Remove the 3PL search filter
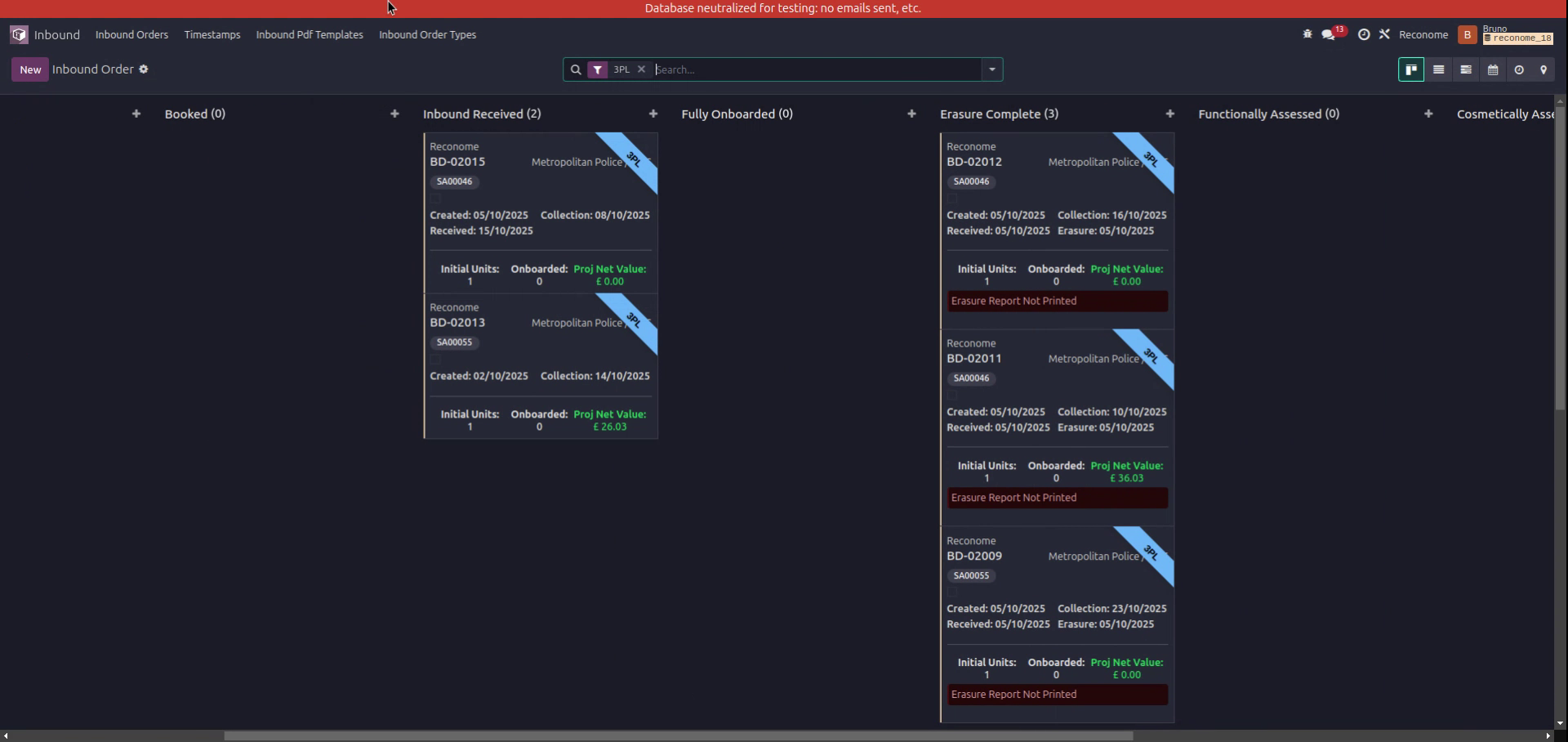This screenshot has height=742, width=1568. [x=642, y=69]
